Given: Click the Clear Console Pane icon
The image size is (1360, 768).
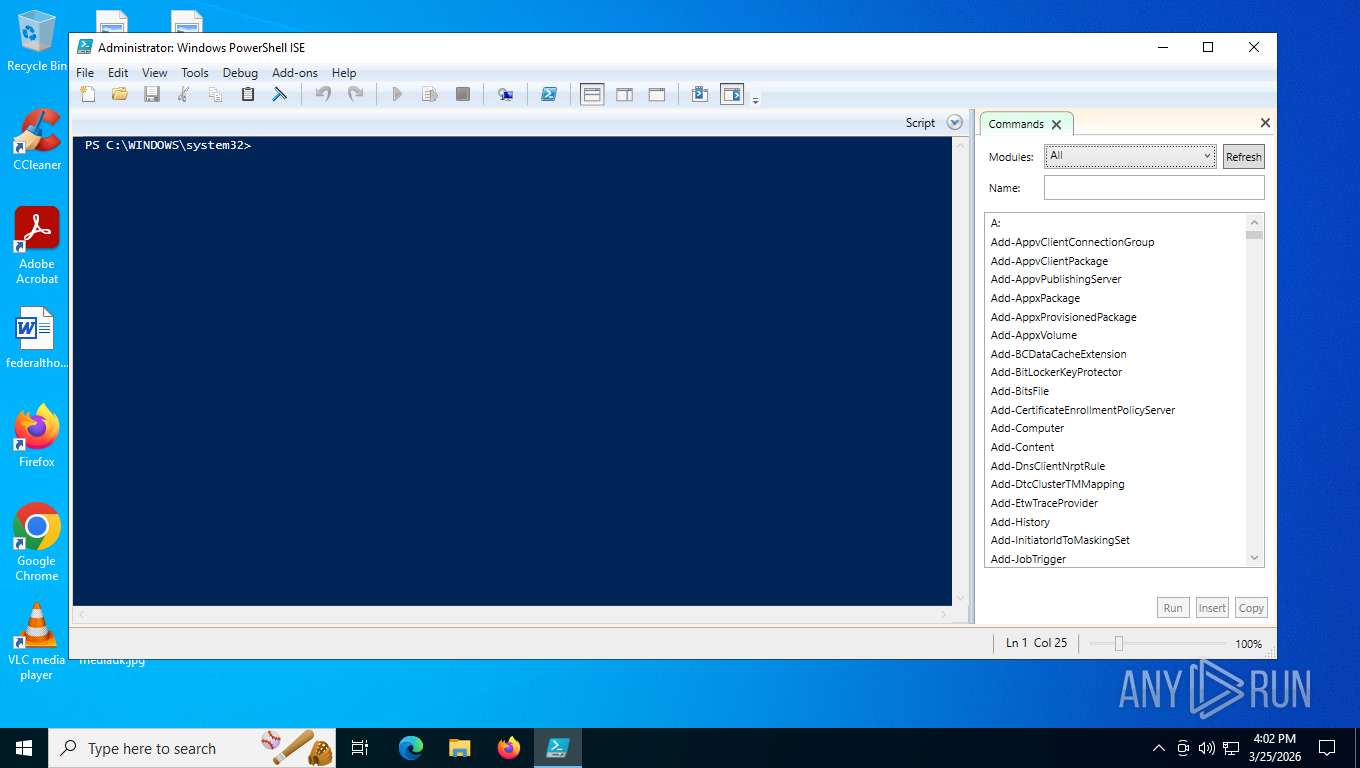Looking at the screenshot, I should 280,94.
